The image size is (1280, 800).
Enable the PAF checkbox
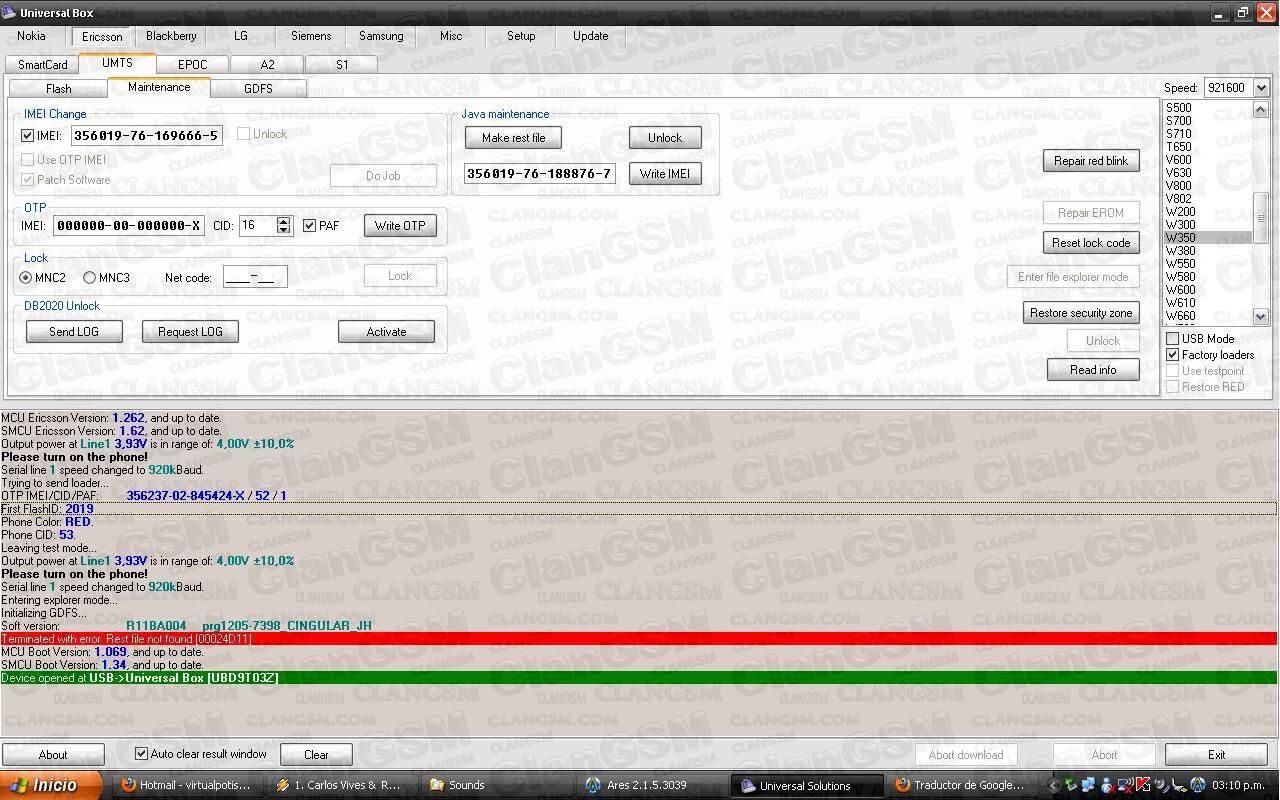(x=310, y=225)
